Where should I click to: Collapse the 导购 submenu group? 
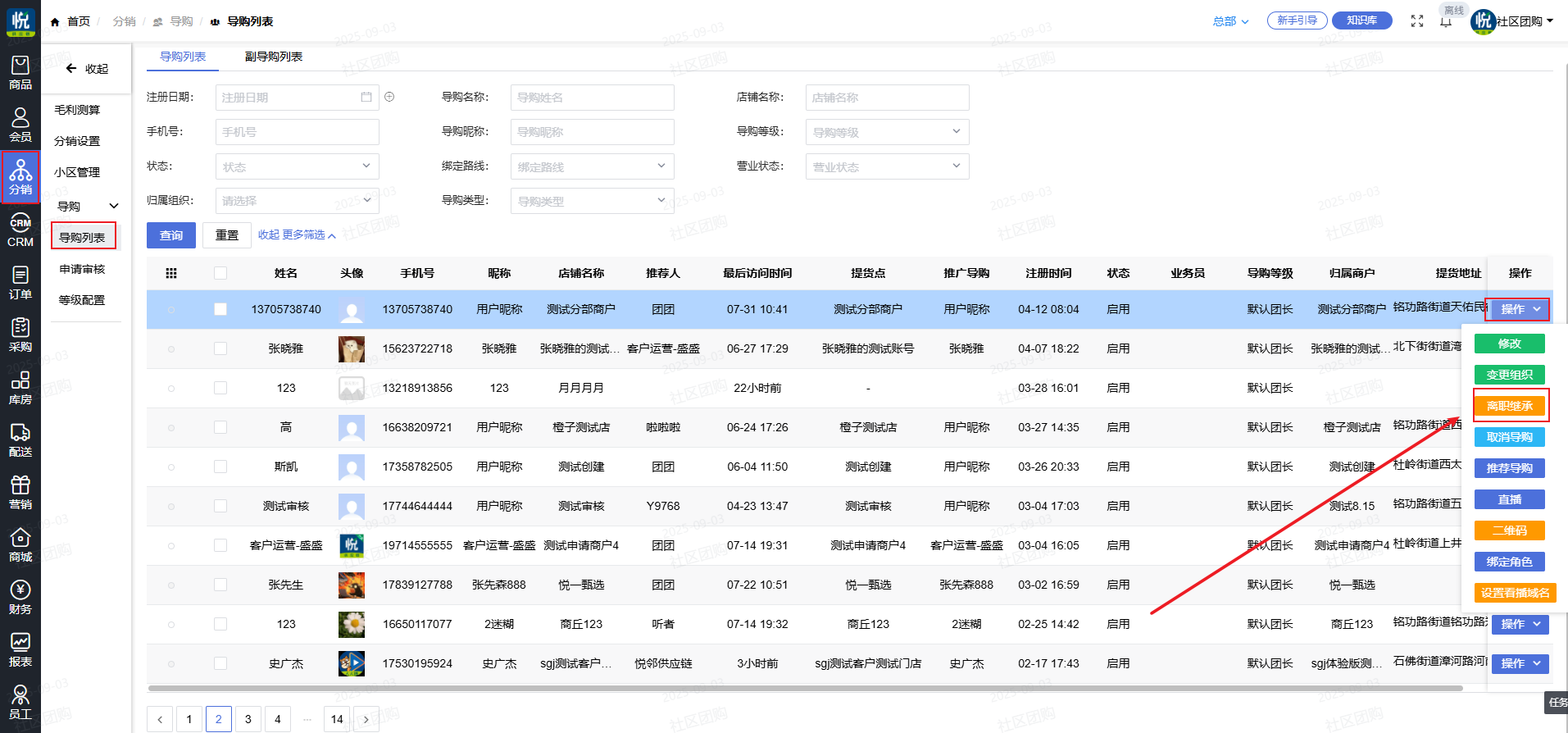(x=87, y=207)
